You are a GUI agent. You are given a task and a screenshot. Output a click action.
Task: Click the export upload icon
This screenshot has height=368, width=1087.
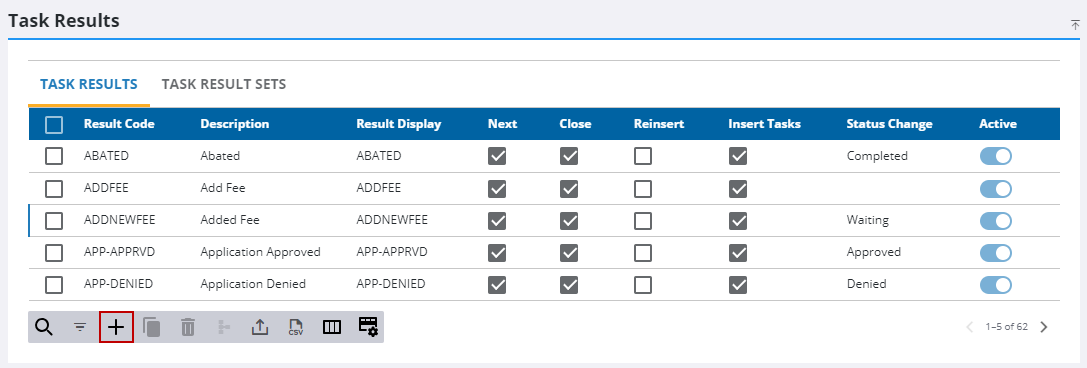click(x=259, y=327)
